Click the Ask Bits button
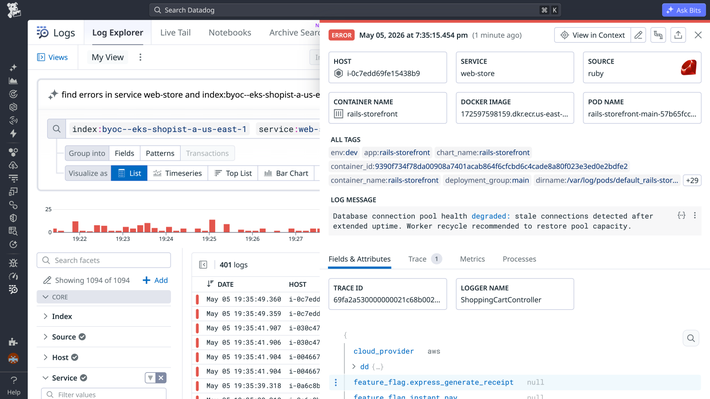 coord(684,10)
